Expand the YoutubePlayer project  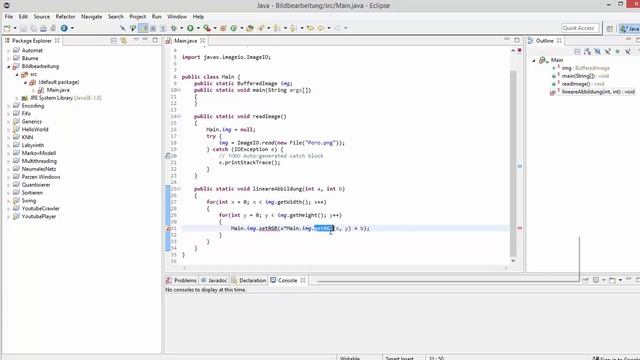click(x=9, y=217)
